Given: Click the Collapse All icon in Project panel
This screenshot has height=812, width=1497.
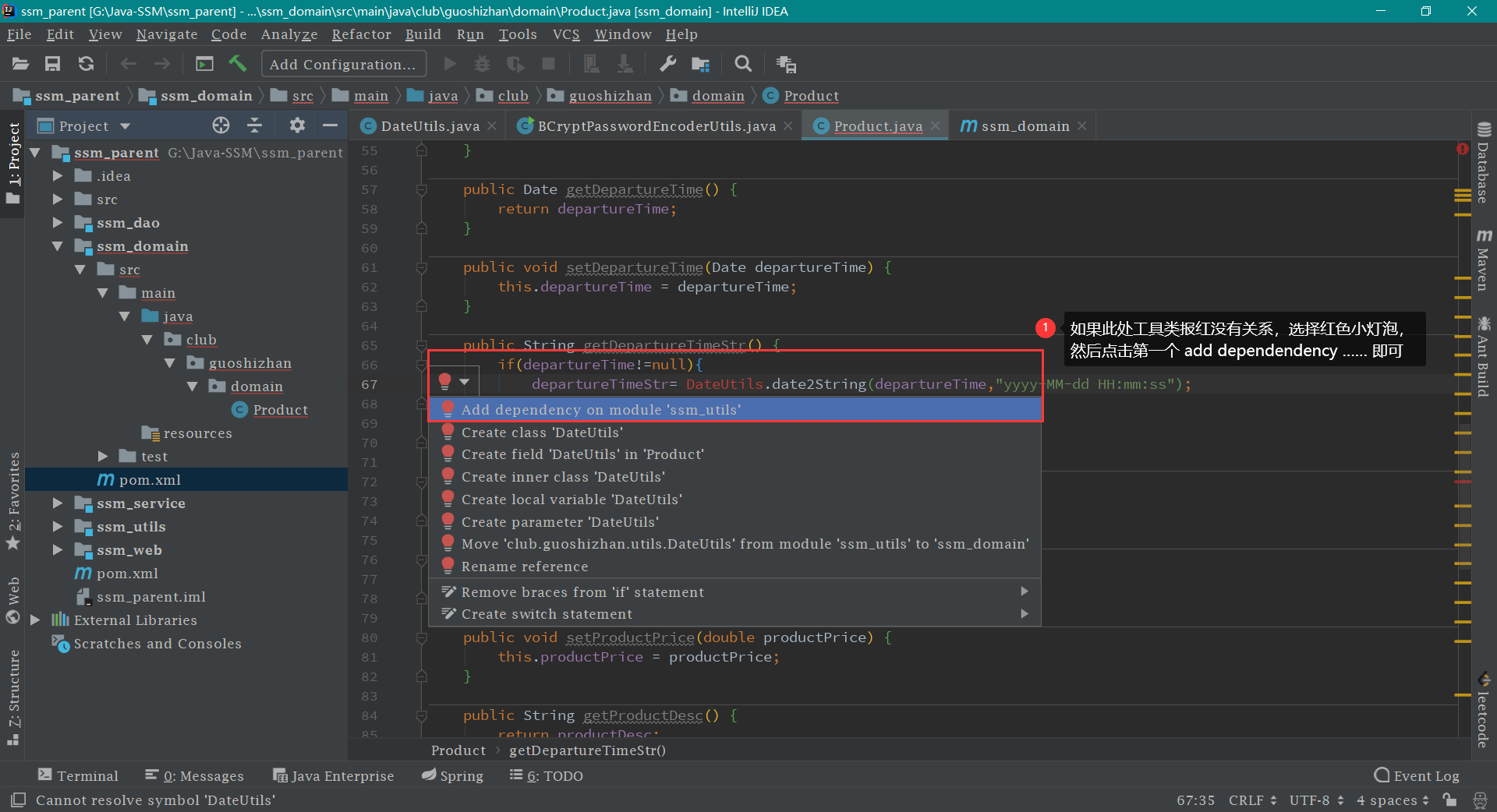Looking at the screenshot, I should [254, 125].
